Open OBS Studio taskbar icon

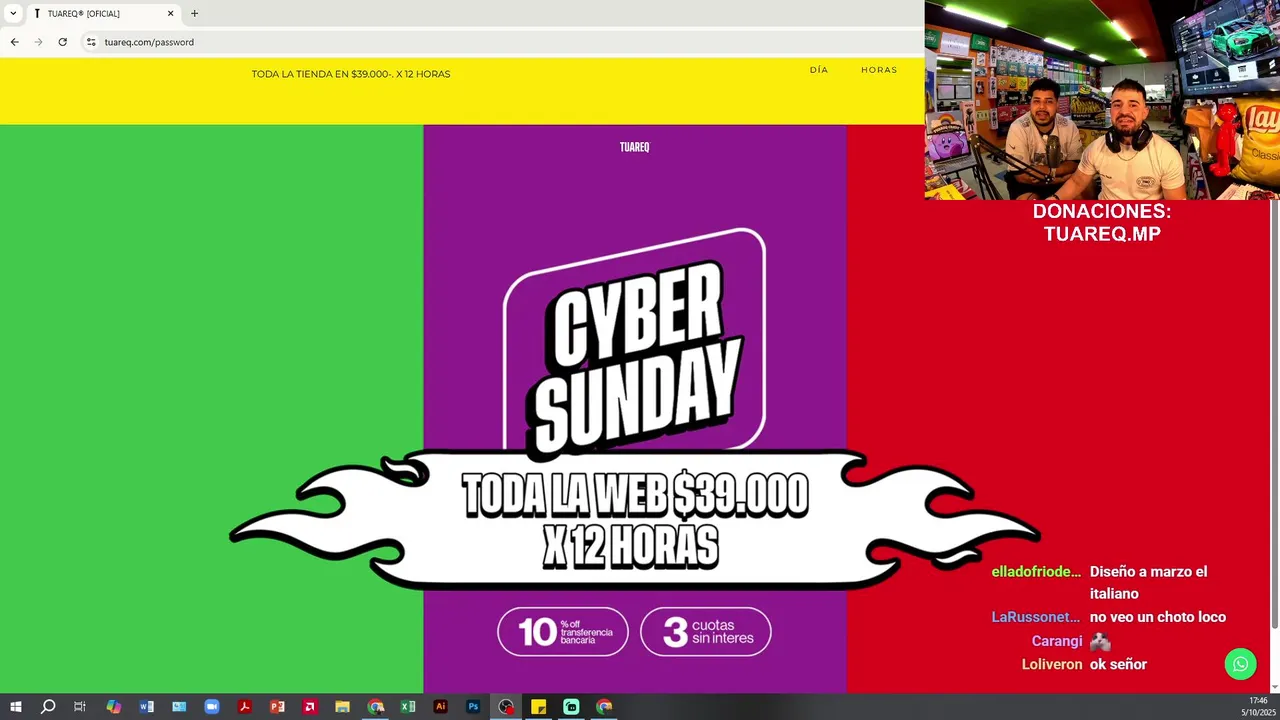tap(506, 707)
